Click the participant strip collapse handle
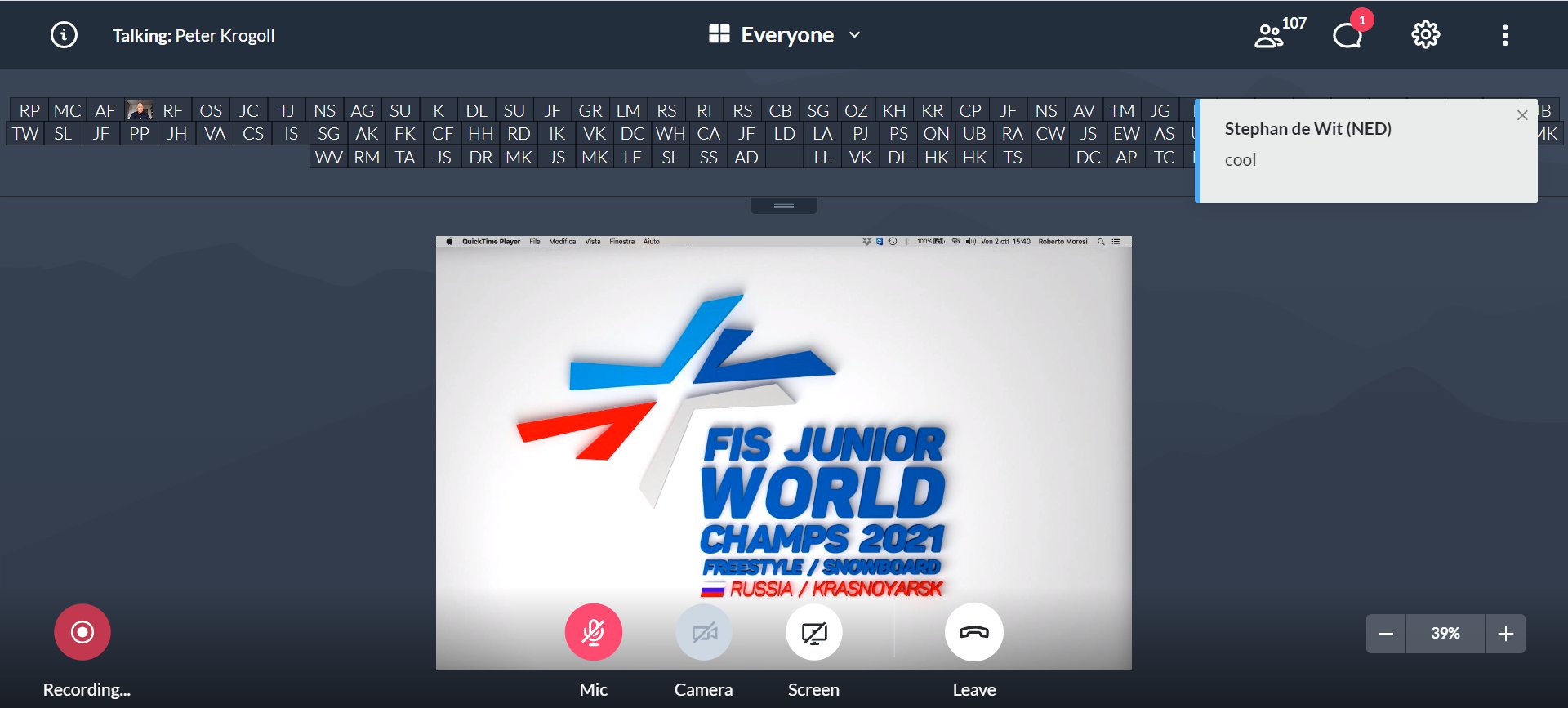 784,206
